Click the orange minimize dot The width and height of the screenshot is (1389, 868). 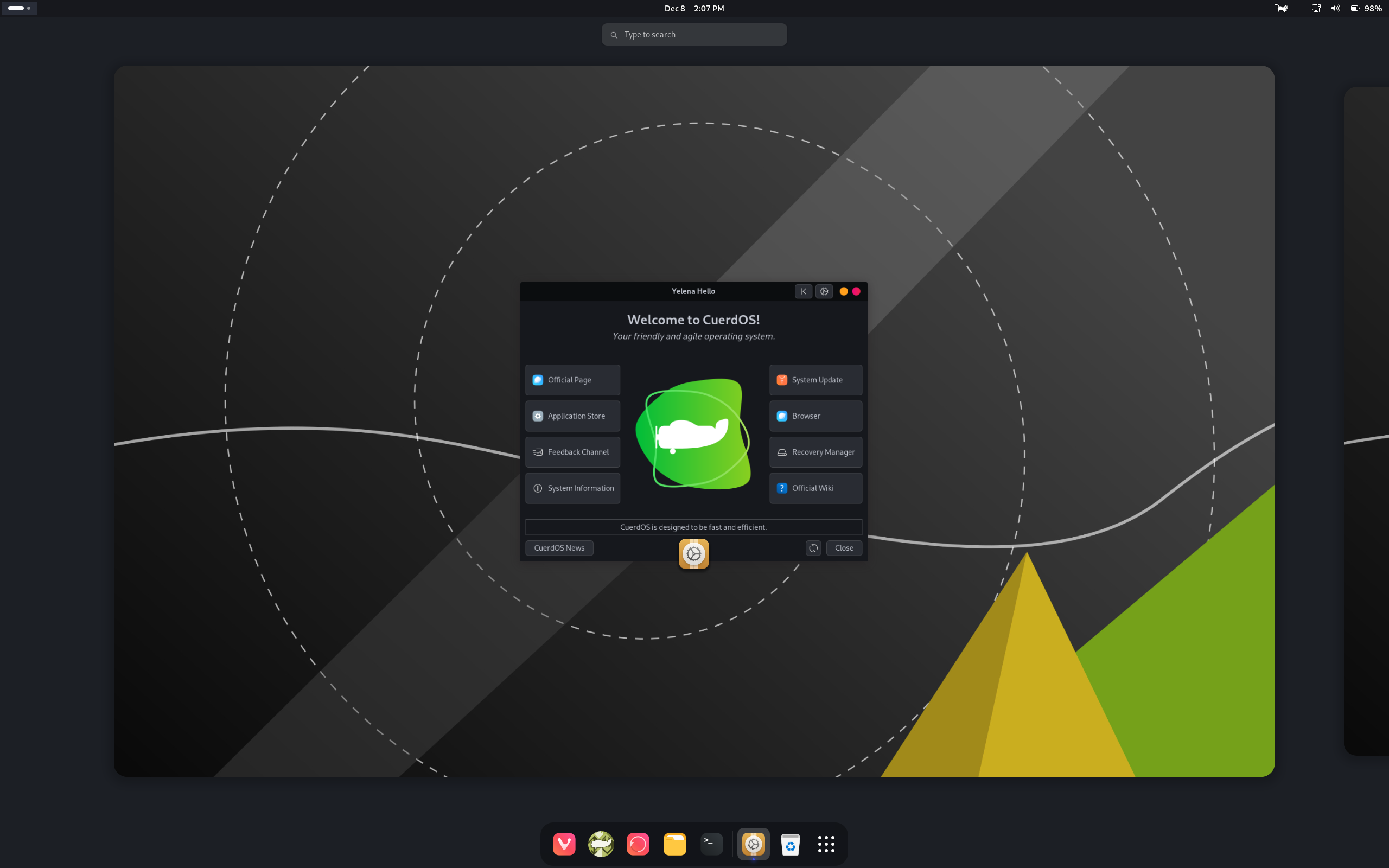tap(844, 291)
